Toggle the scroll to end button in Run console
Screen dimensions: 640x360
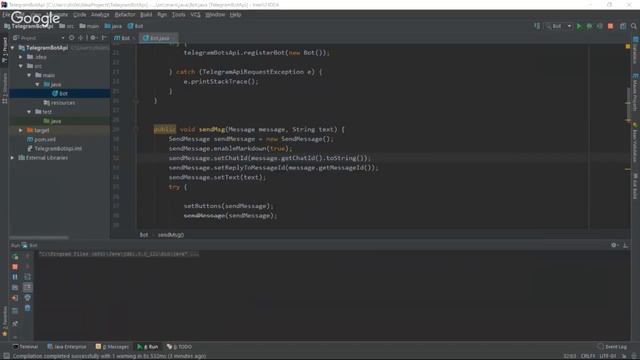click(x=27, y=287)
